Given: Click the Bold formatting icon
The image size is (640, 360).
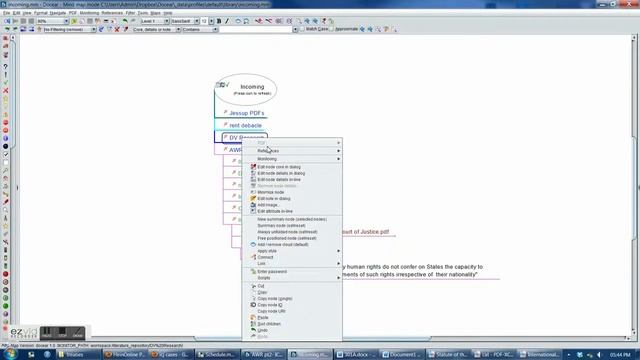Looking at the screenshot, I should 219,21.
